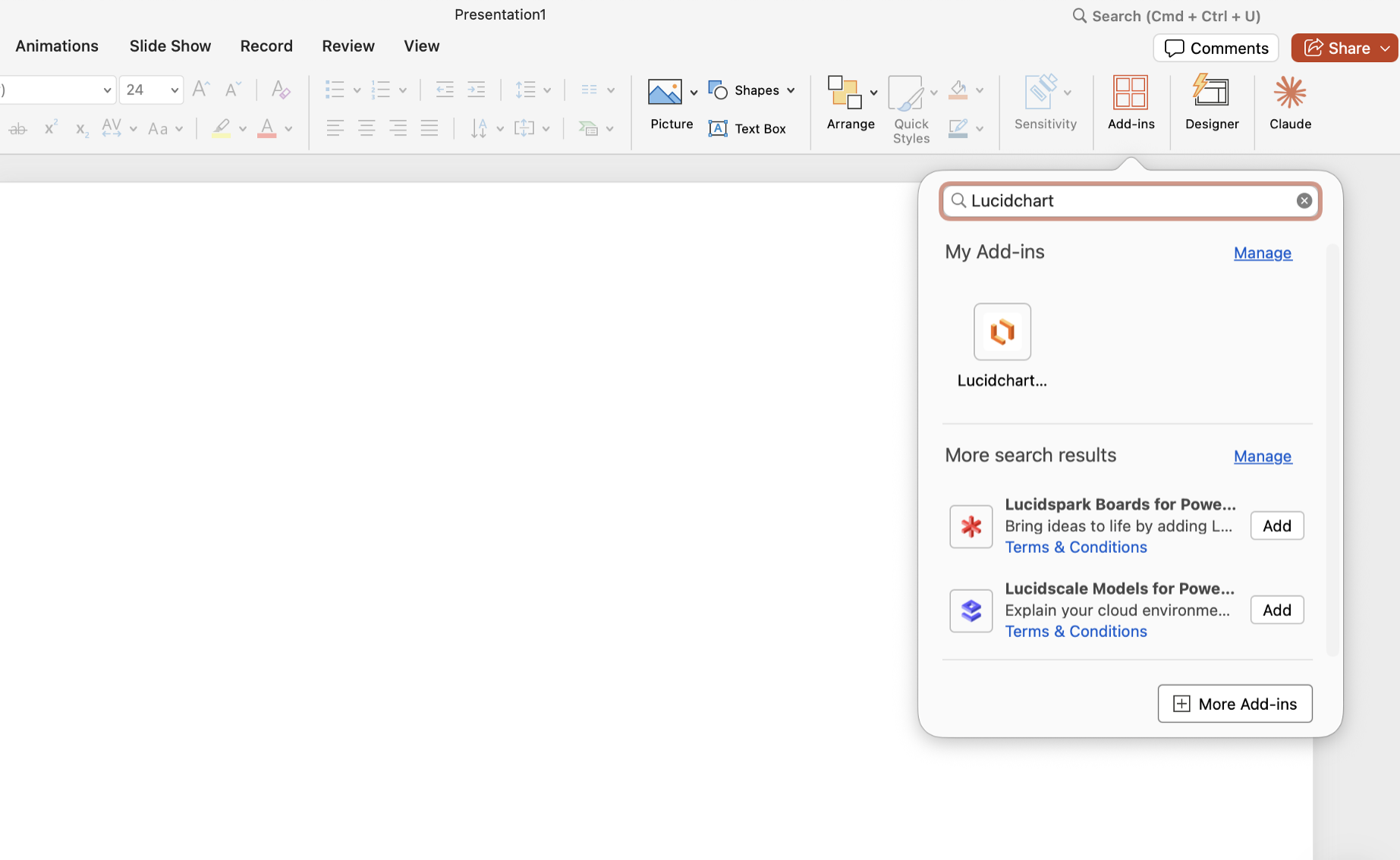
Task: Click the Lucidscale Models layered icon
Action: [x=971, y=610]
